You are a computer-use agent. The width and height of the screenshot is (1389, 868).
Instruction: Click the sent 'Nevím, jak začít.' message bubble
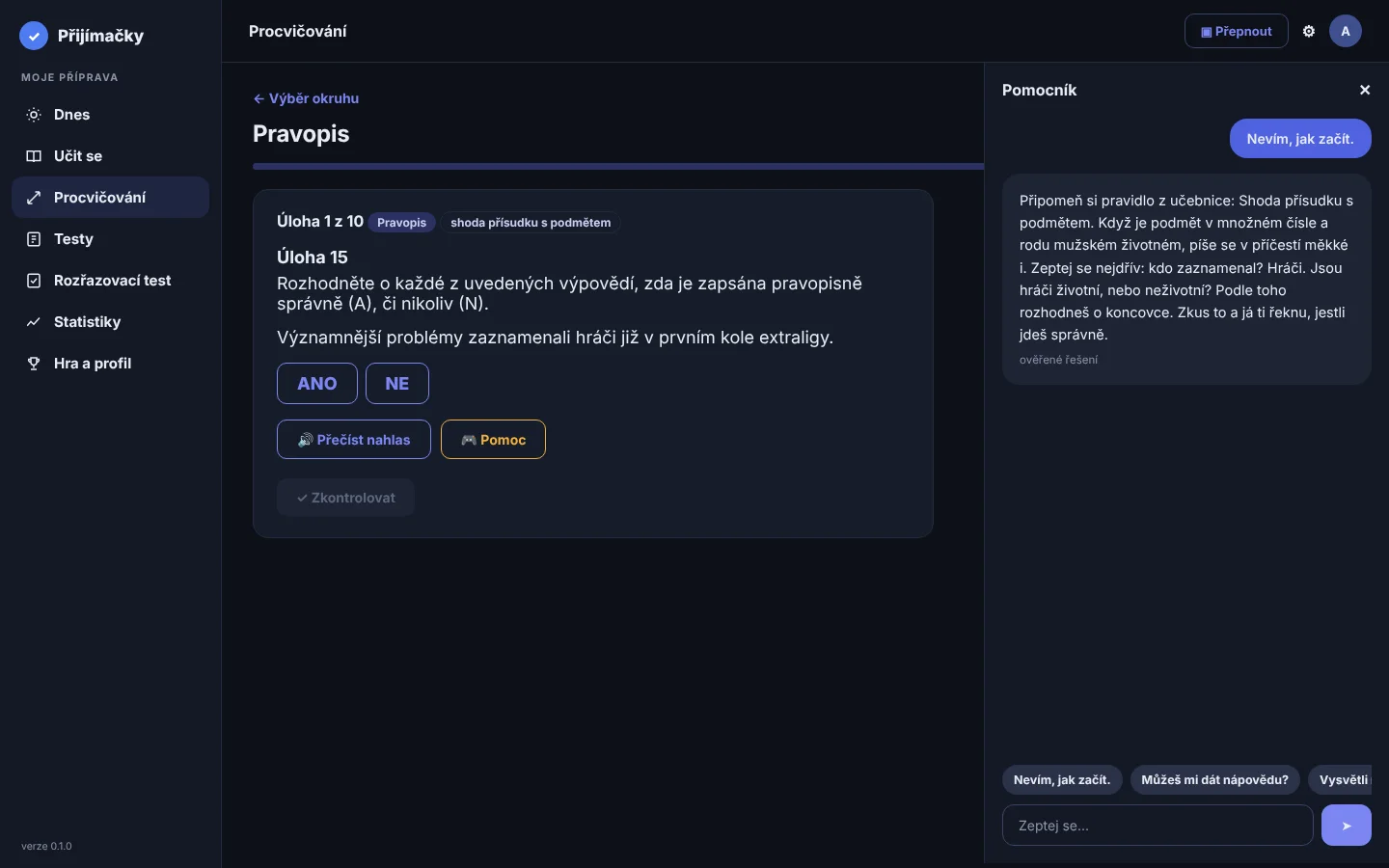(1300, 139)
